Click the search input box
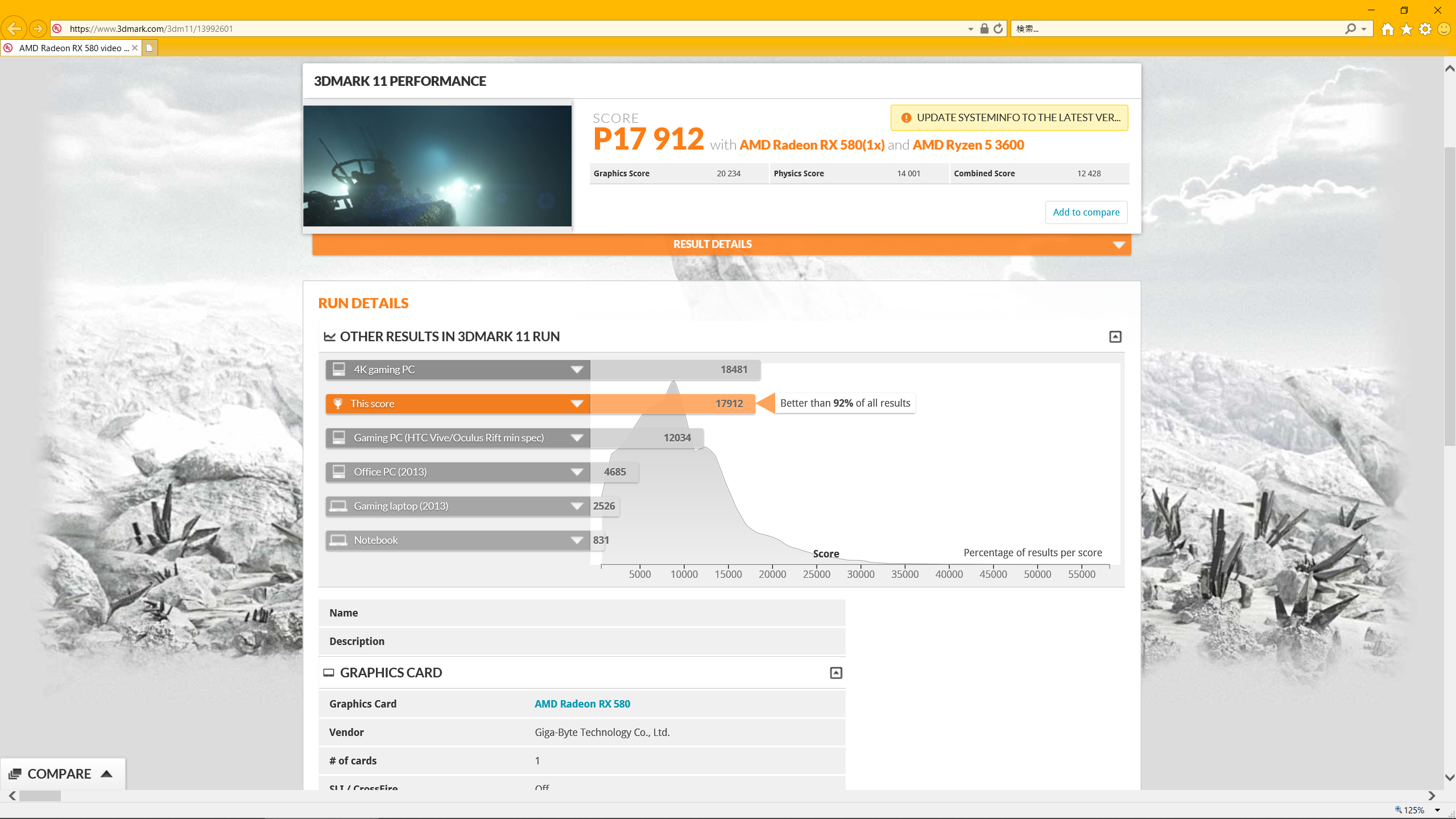1456x819 pixels. 1177,28
